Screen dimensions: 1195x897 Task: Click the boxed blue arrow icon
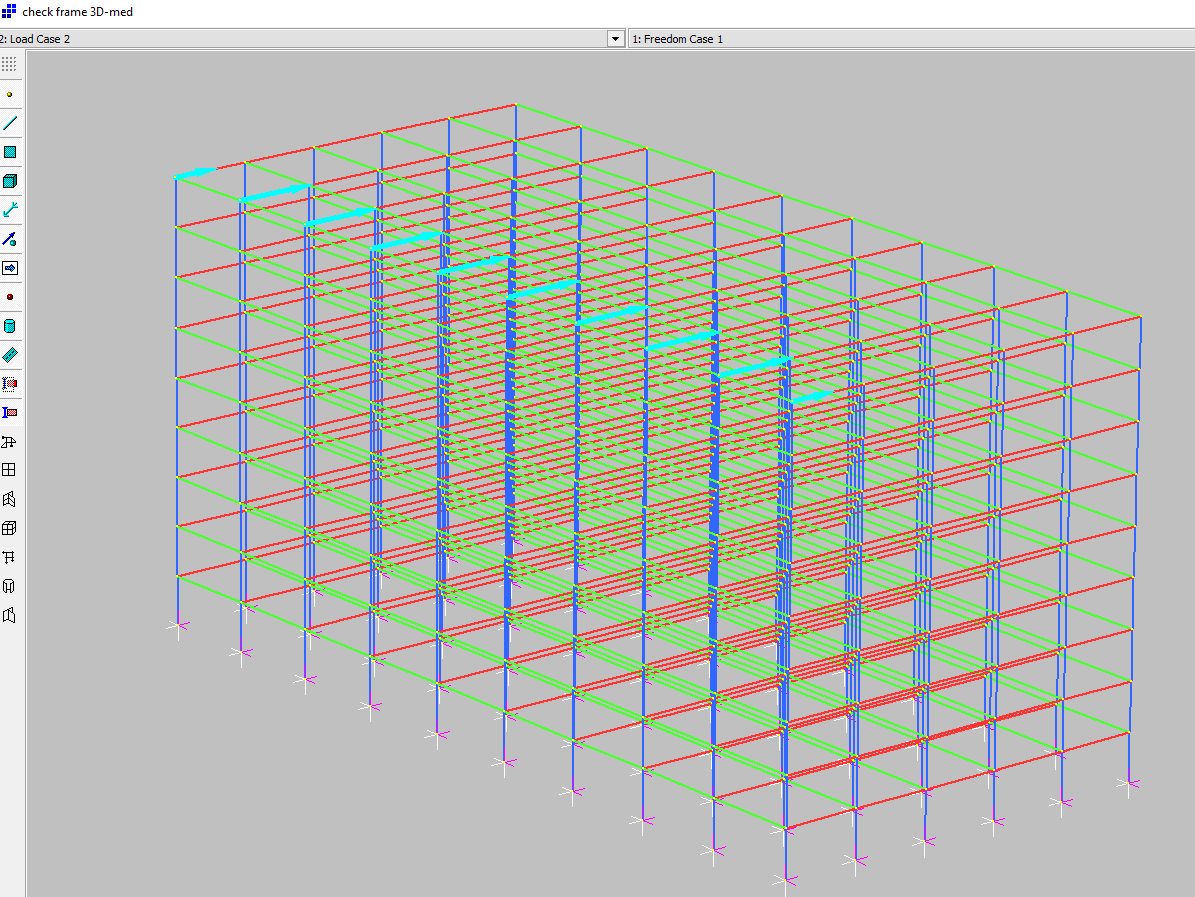[10, 268]
